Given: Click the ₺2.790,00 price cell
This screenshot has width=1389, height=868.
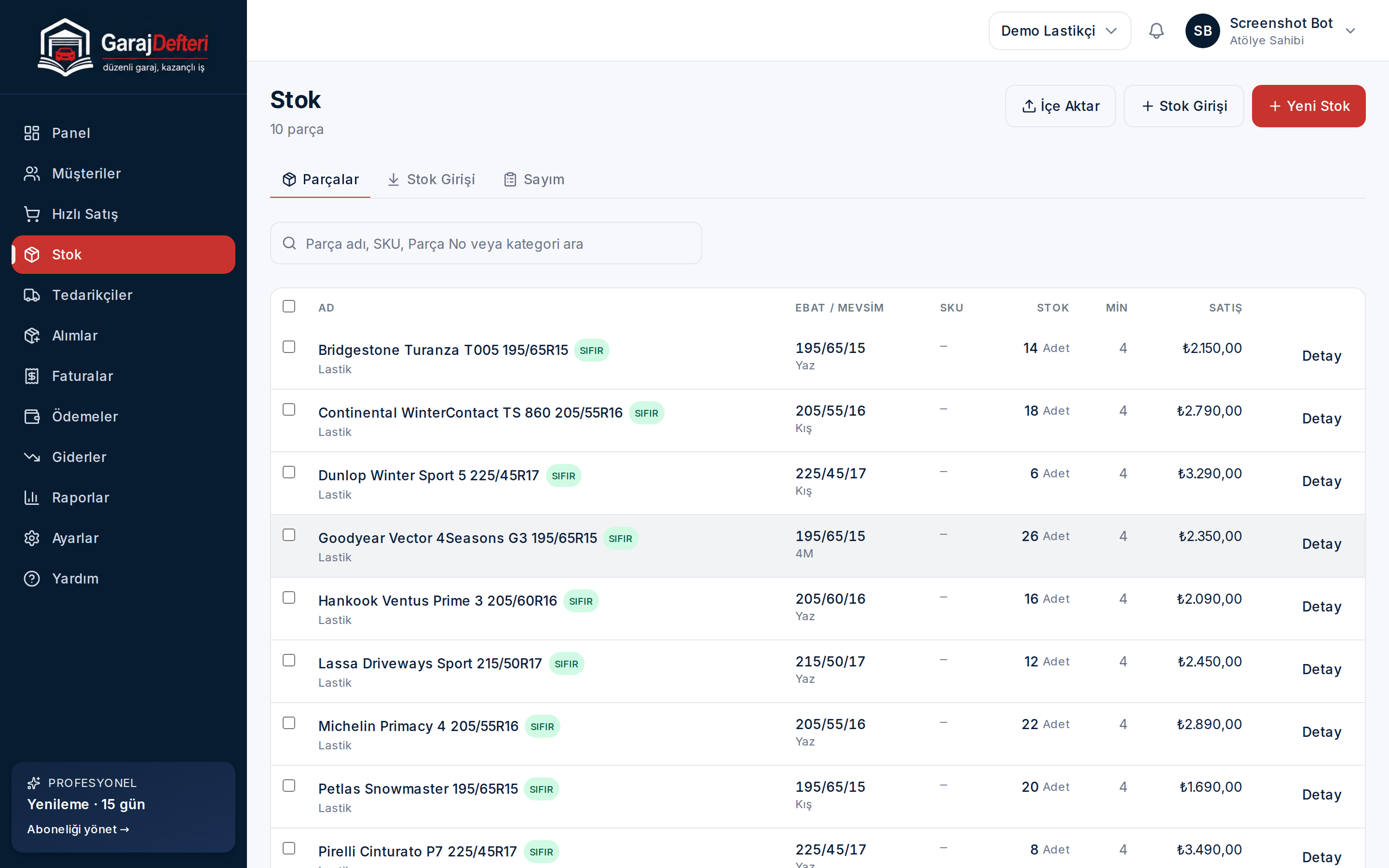Looking at the screenshot, I should pos(1210,411).
